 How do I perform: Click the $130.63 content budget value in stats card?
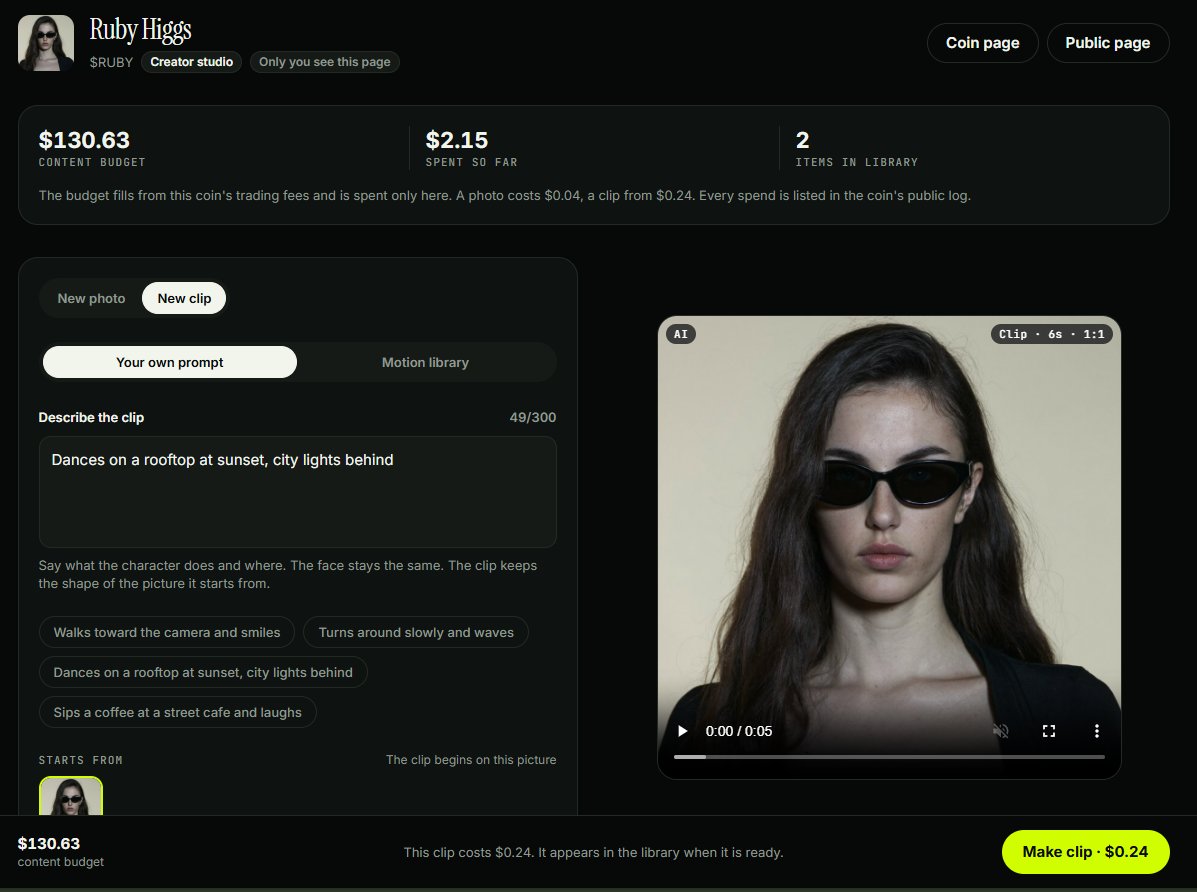click(85, 141)
